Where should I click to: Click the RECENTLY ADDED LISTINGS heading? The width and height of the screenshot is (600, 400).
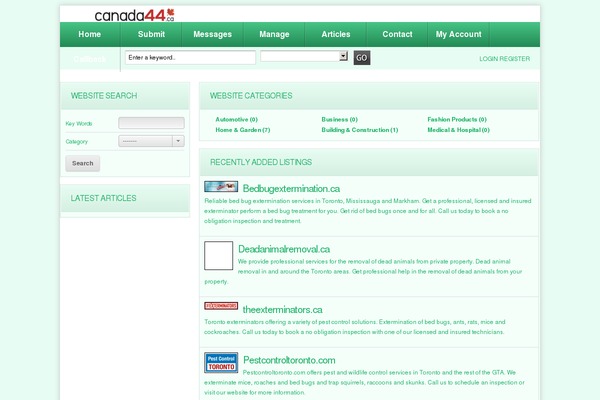coord(261,162)
